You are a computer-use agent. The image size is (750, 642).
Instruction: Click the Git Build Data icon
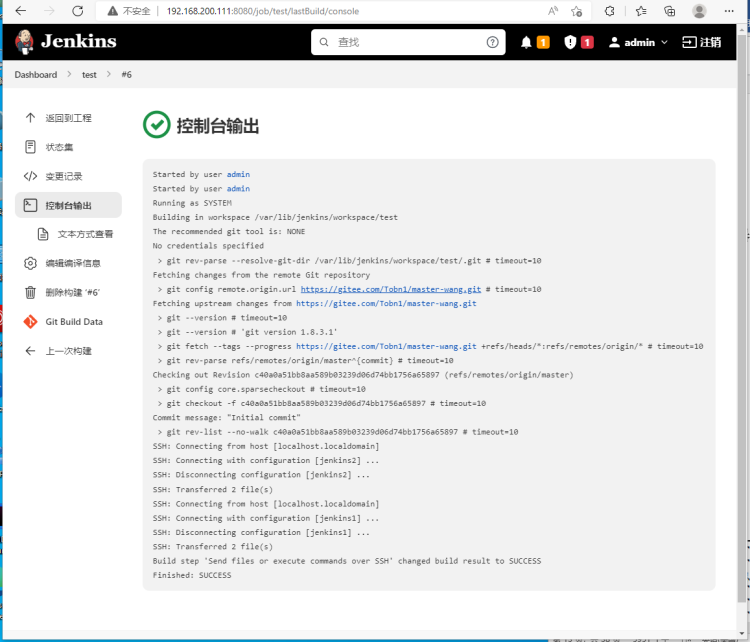tap(30, 321)
